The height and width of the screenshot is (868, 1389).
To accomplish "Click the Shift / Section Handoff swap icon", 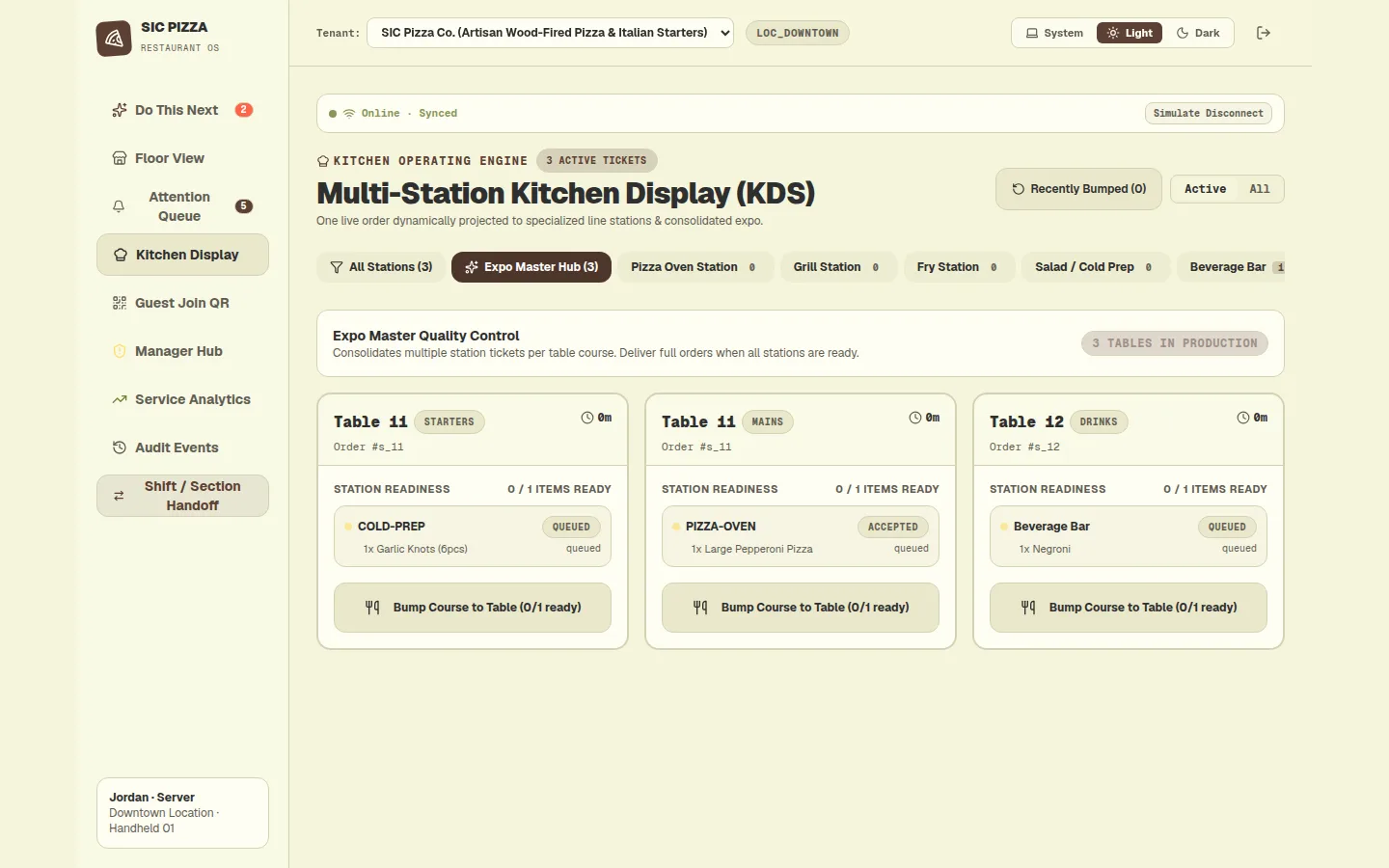I will 119,496.
